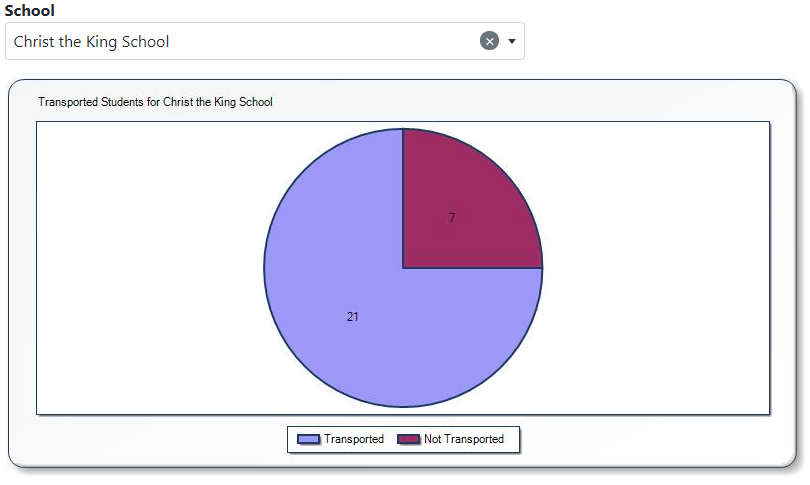Click the 7 data label on the pie
The width and height of the screenshot is (810, 485).
[x=452, y=218]
